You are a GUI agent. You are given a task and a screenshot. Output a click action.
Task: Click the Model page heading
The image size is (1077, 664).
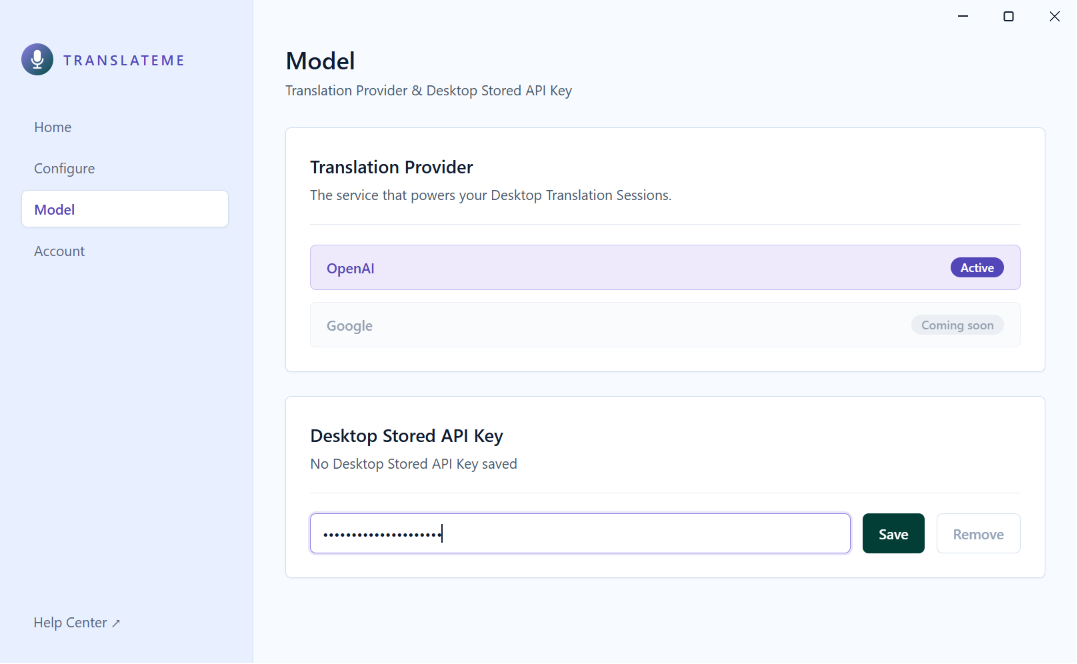click(x=320, y=60)
